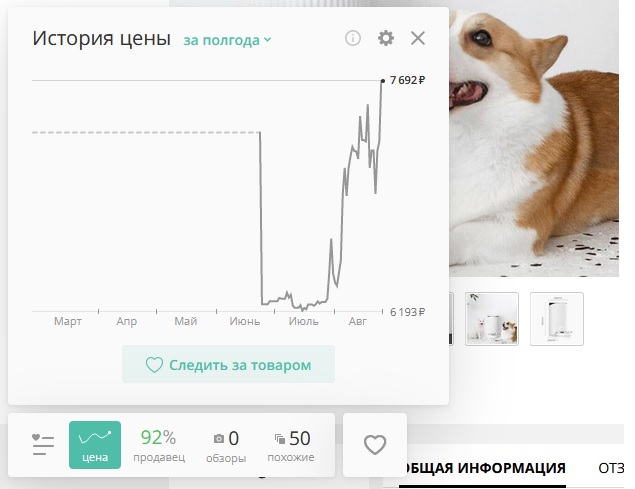Screen dimensions: 635x489
Task: Select the thumbnail with the dog and feeder
Action: click(492, 319)
